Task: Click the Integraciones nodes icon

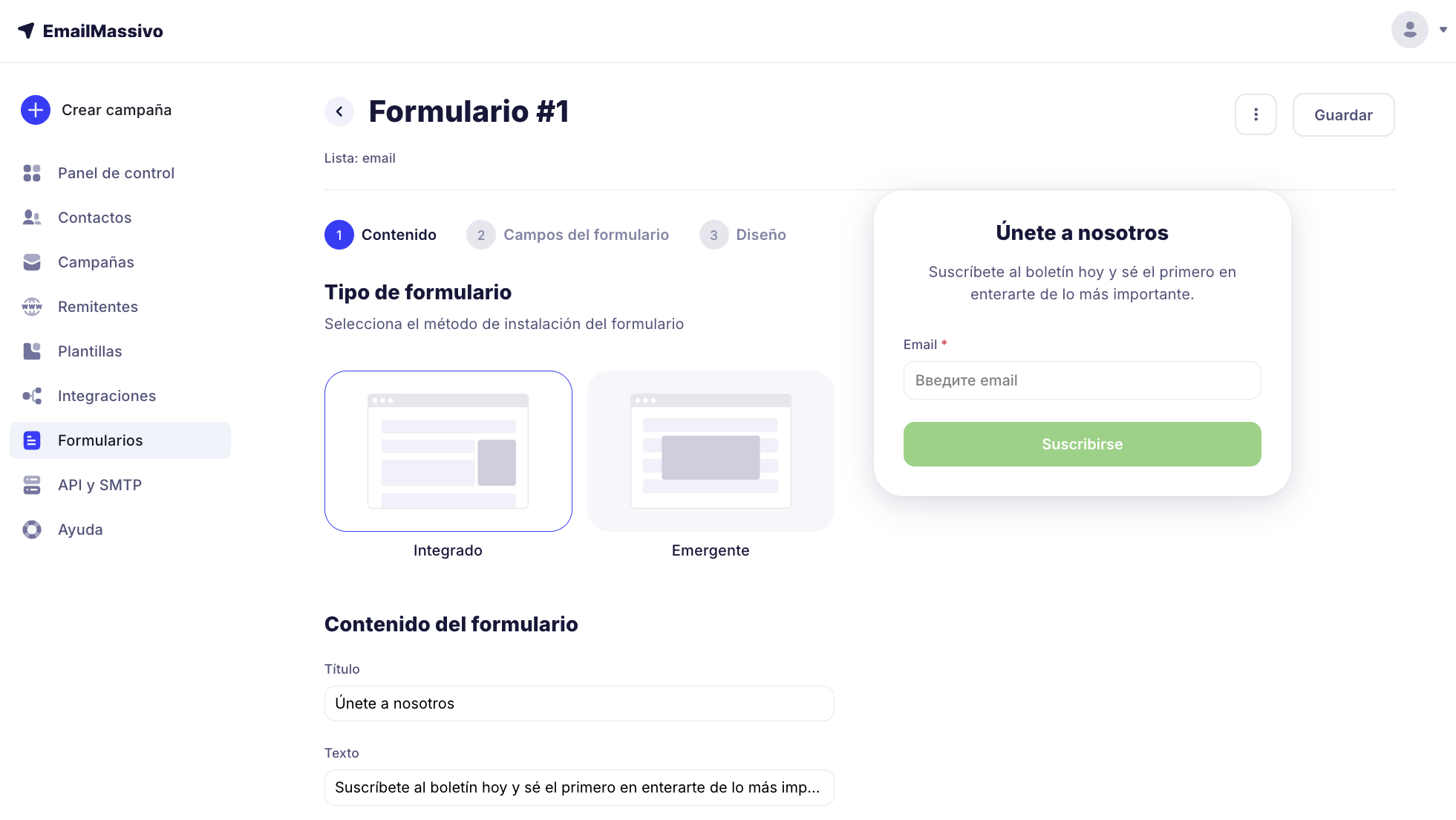Action: (32, 396)
